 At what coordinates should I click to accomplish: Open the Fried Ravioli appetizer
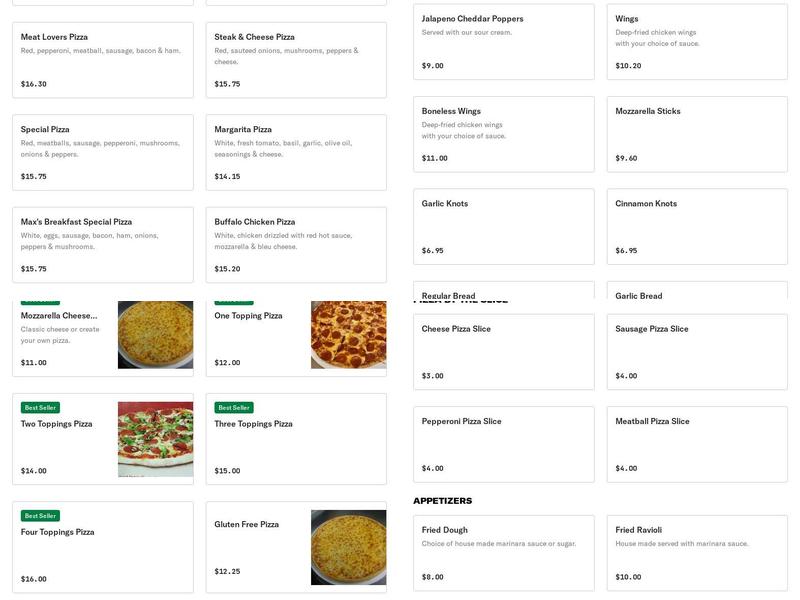pos(696,552)
